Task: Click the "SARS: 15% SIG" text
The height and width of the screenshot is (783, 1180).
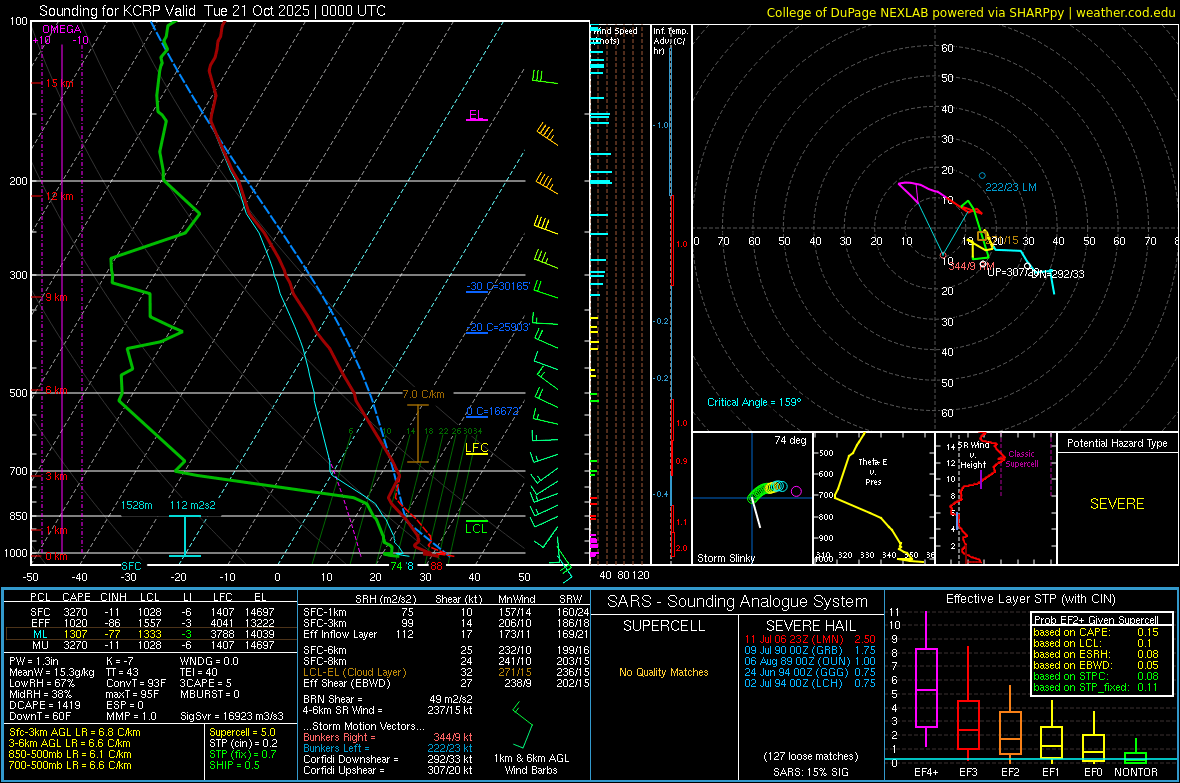Action: pos(810,772)
